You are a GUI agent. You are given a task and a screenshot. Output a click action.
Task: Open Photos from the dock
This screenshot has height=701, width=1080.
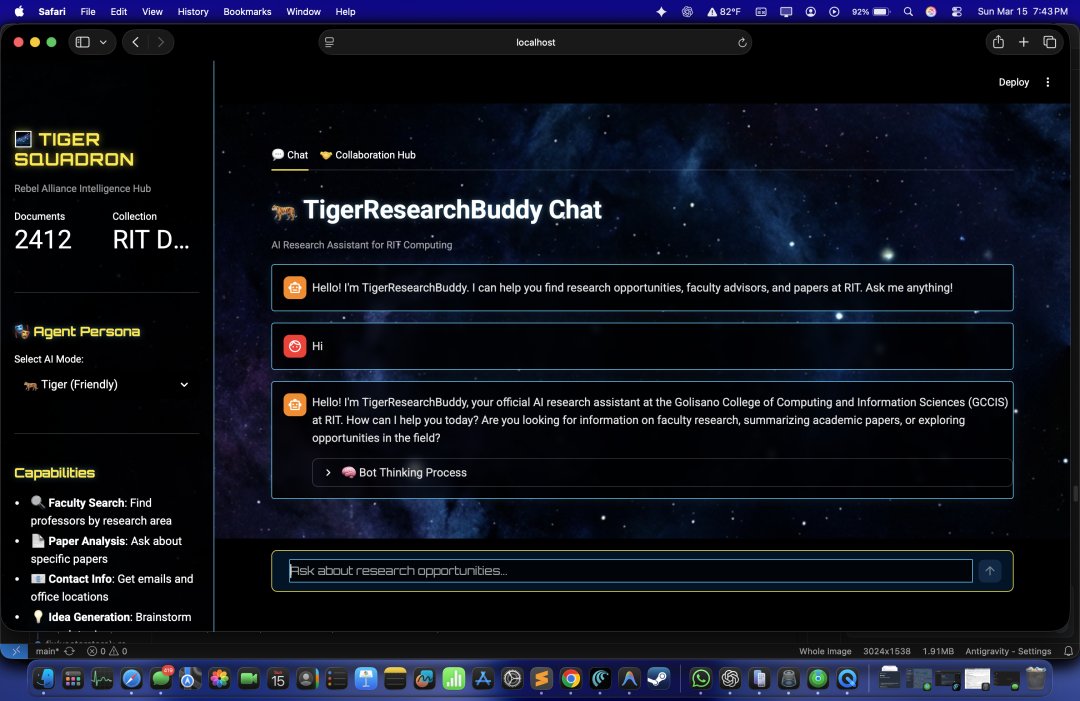pyautogui.click(x=219, y=679)
